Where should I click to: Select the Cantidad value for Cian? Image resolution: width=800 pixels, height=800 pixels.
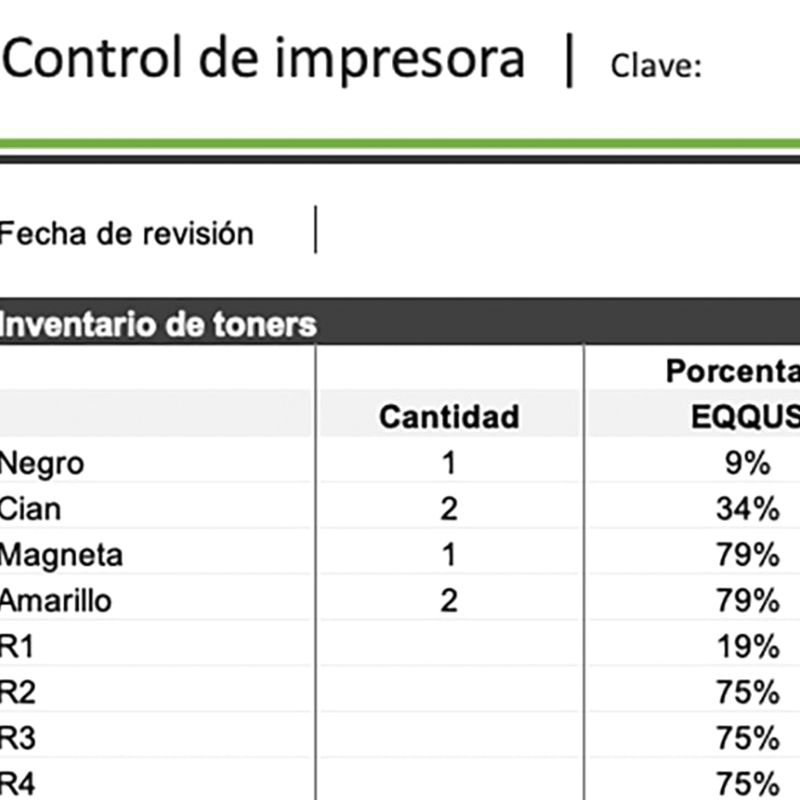[x=449, y=509]
